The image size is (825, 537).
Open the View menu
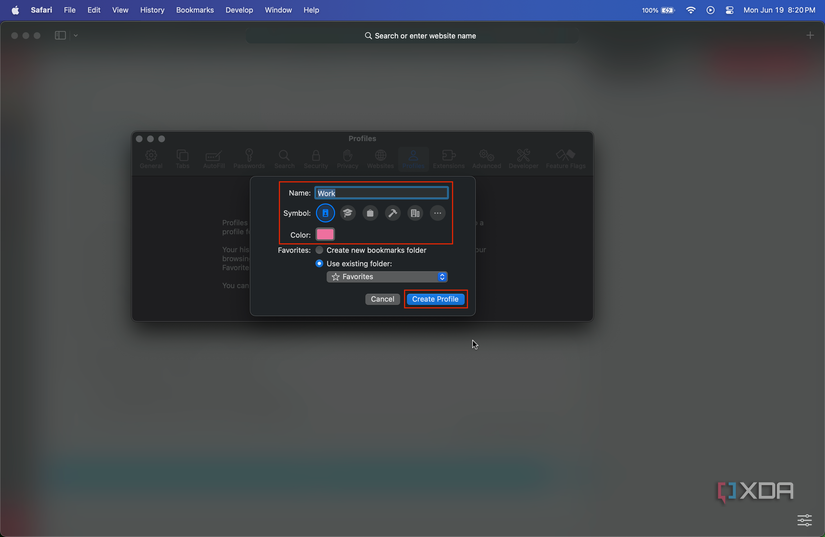click(x=120, y=10)
